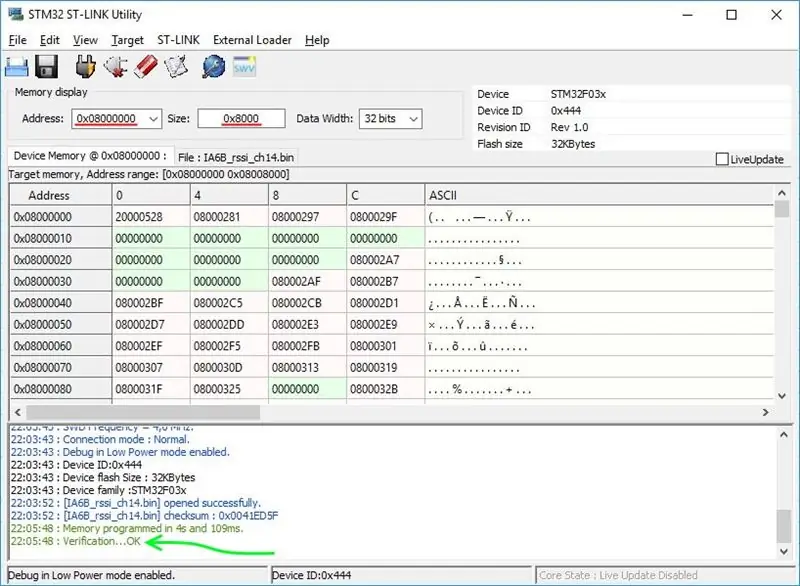Open the Help menu
The height and width of the screenshot is (586, 800).
coord(317,40)
